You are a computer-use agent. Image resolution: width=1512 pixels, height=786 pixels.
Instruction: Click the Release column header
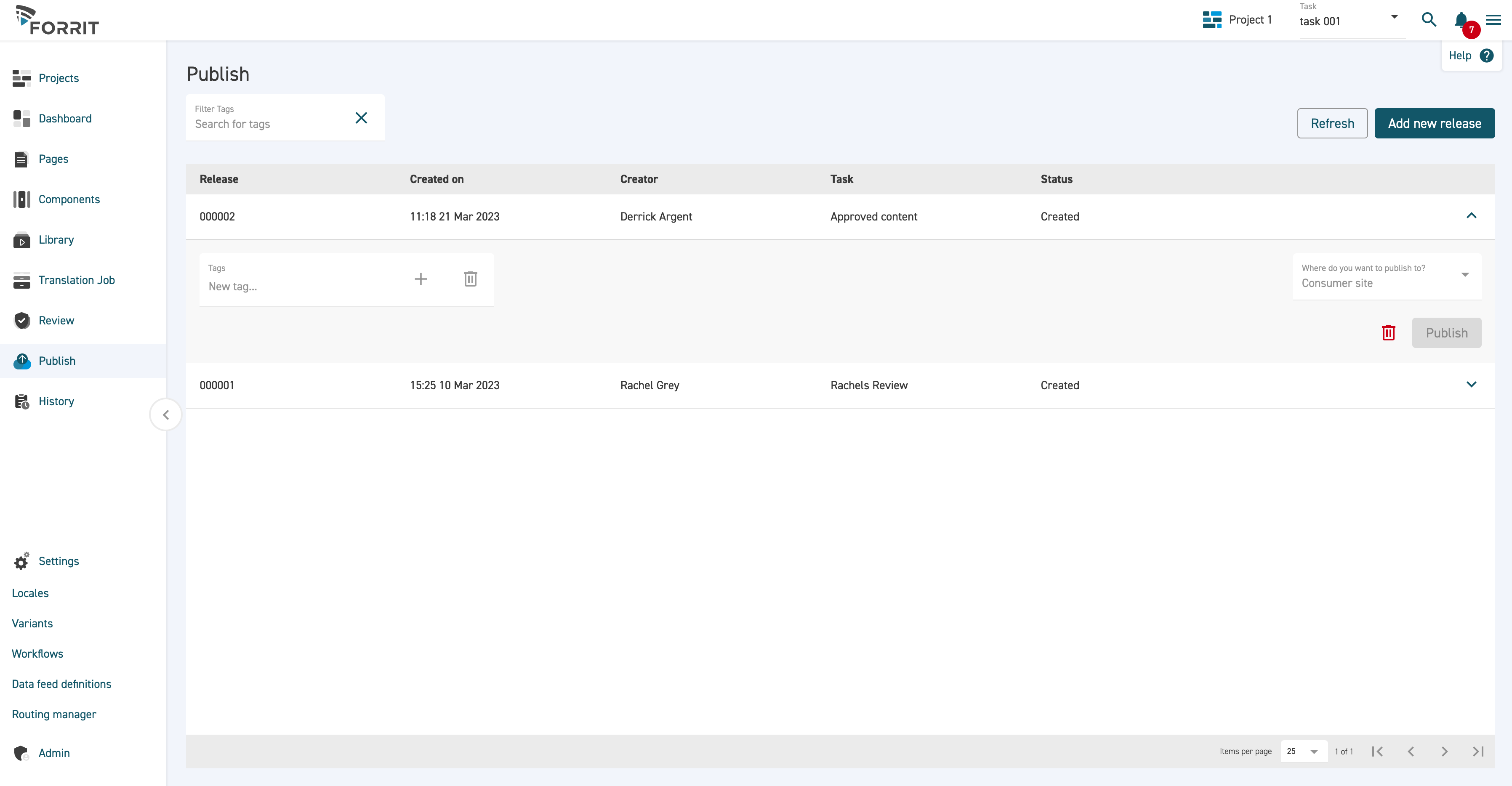point(219,180)
